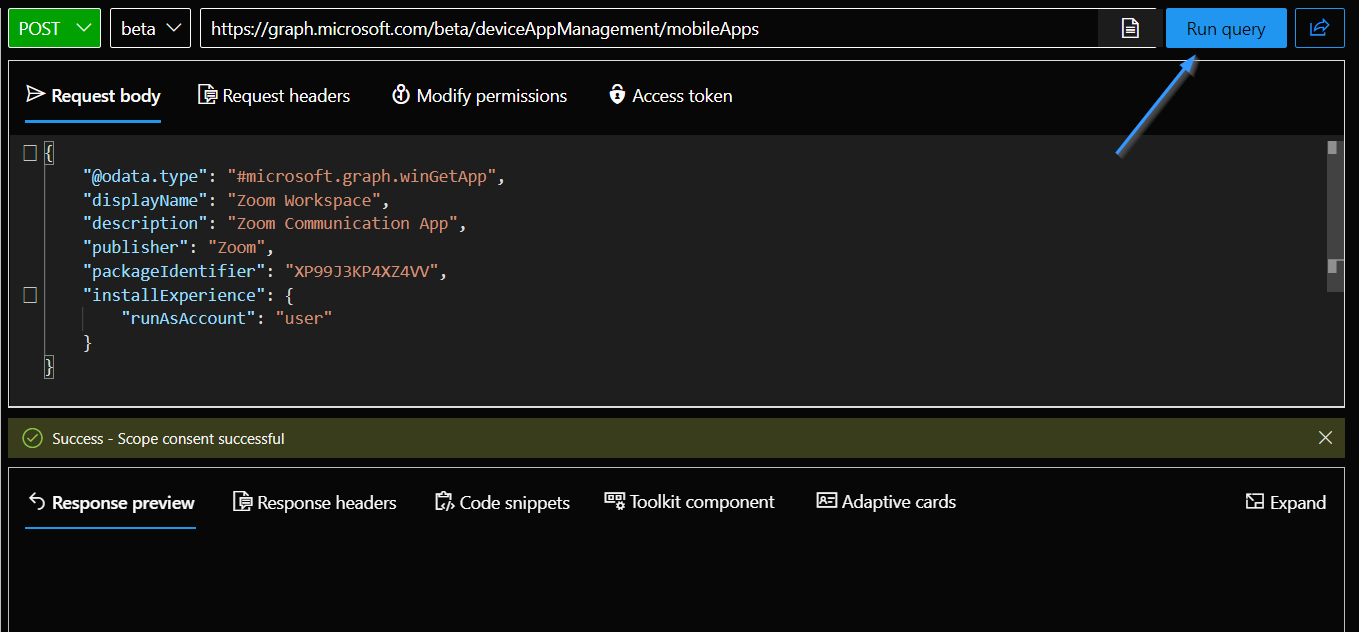The image size is (1359, 632).
Task: Open the Code snippets tab
Action: coord(502,502)
